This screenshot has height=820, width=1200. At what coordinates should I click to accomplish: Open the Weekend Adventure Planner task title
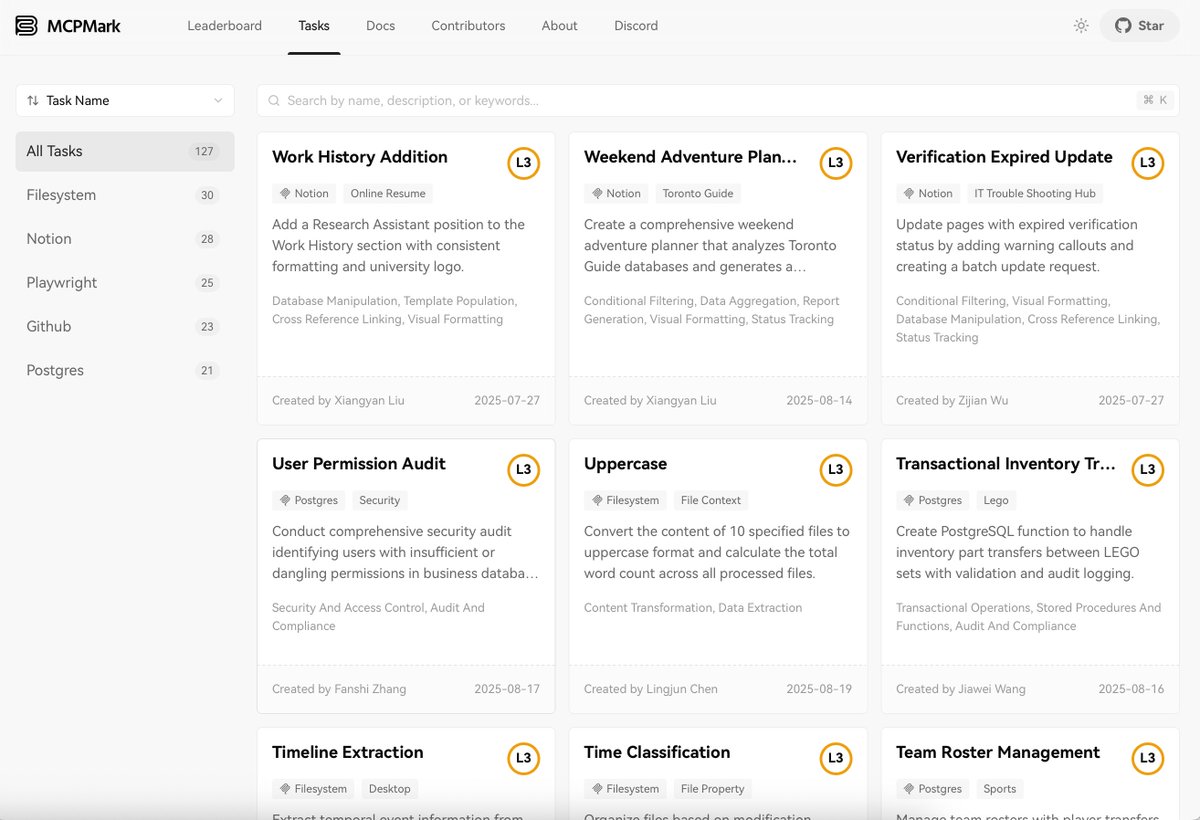pos(691,157)
